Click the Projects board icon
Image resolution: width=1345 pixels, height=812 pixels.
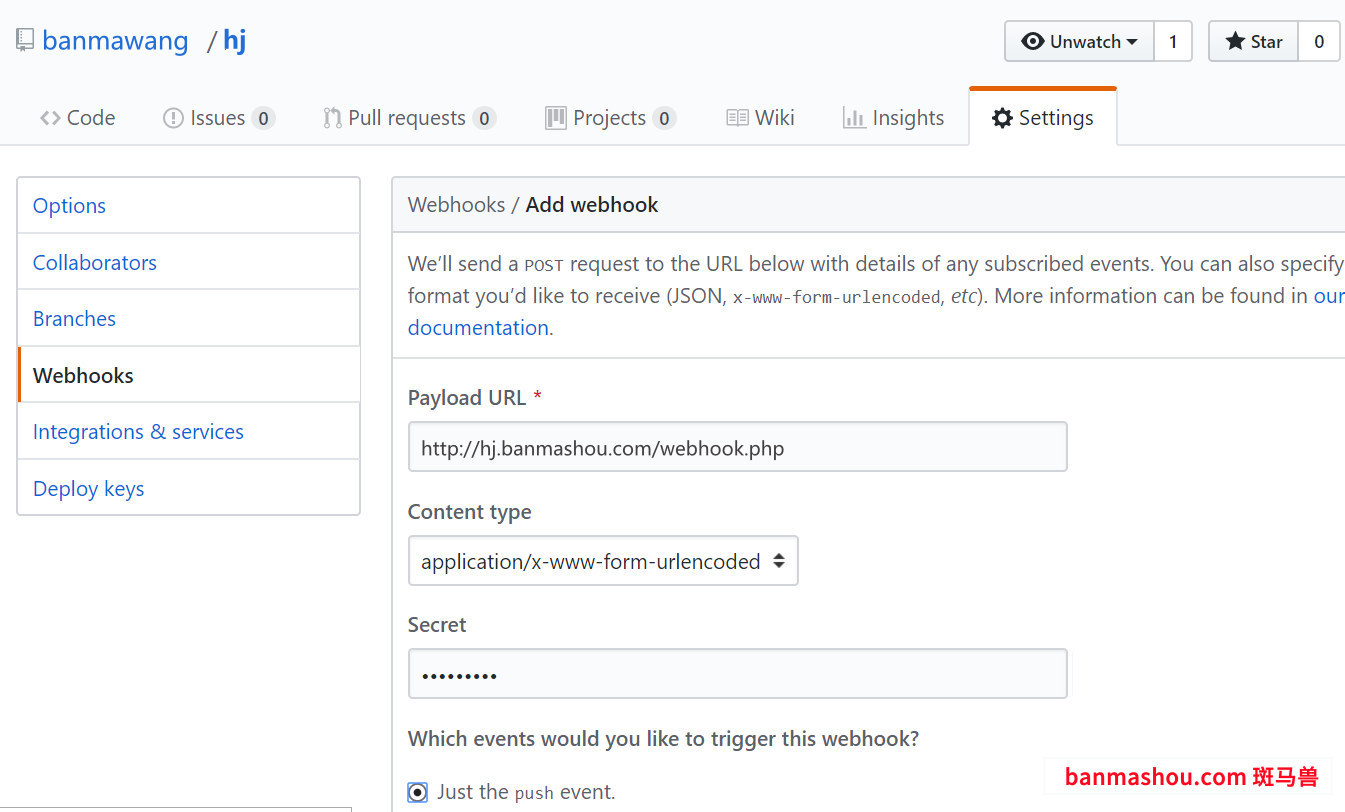556,118
